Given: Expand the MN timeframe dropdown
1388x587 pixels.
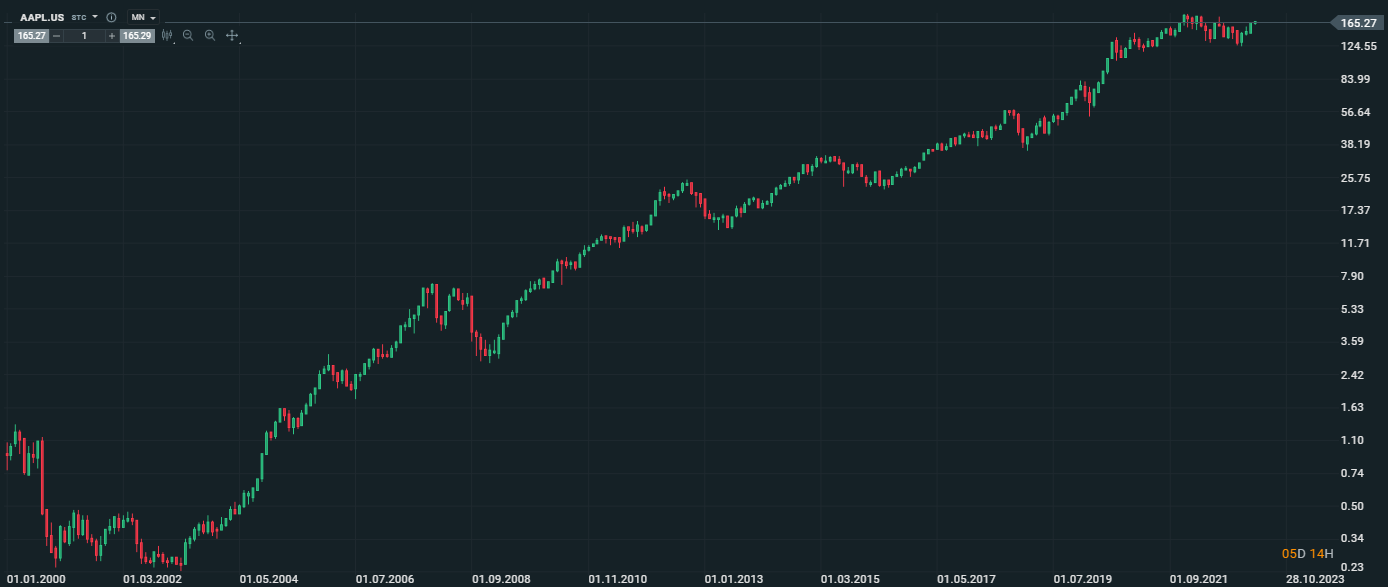Looking at the screenshot, I should pos(143,18).
